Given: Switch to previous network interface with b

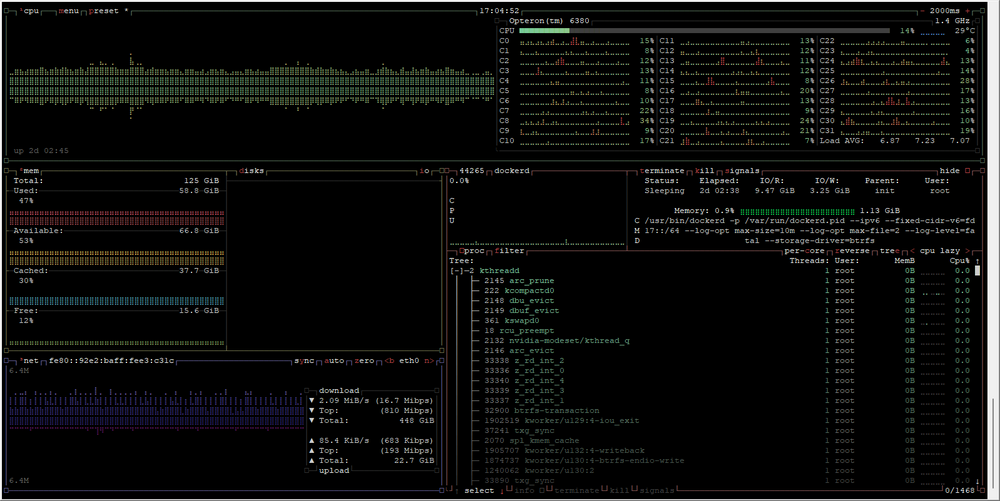Looking at the screenshot, I should coord(390,361).
